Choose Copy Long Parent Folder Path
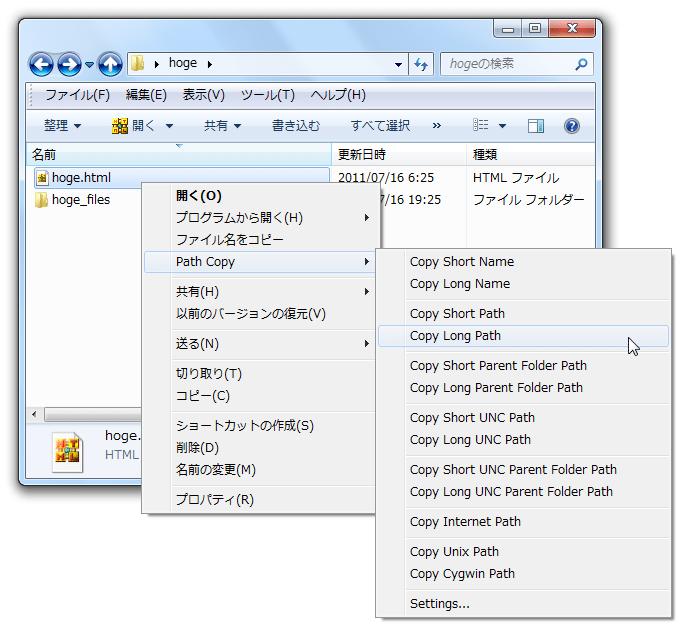This screenshot has height=626, width=681. (523, 388)
